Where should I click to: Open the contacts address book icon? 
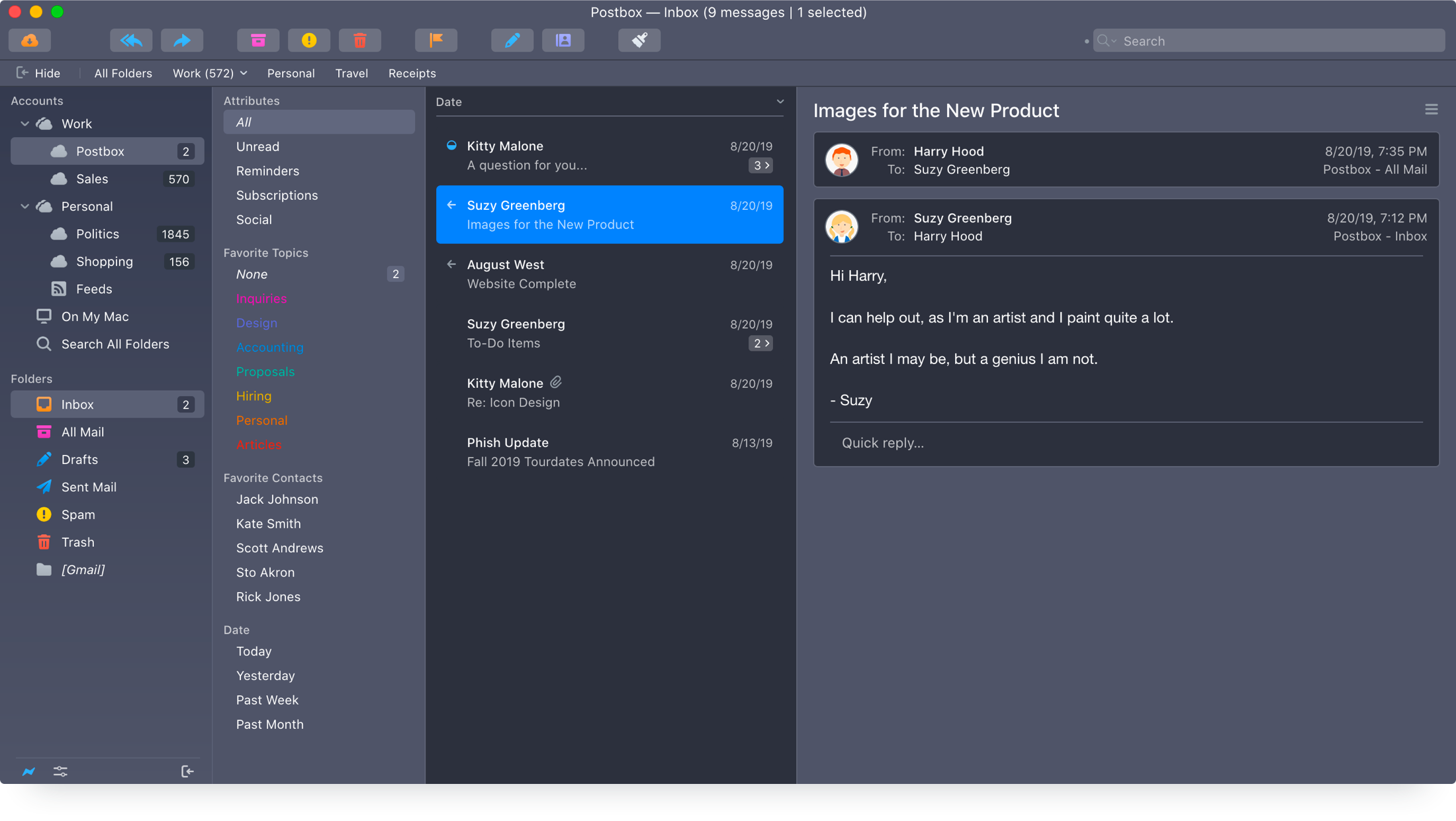[x=563, y=40]
